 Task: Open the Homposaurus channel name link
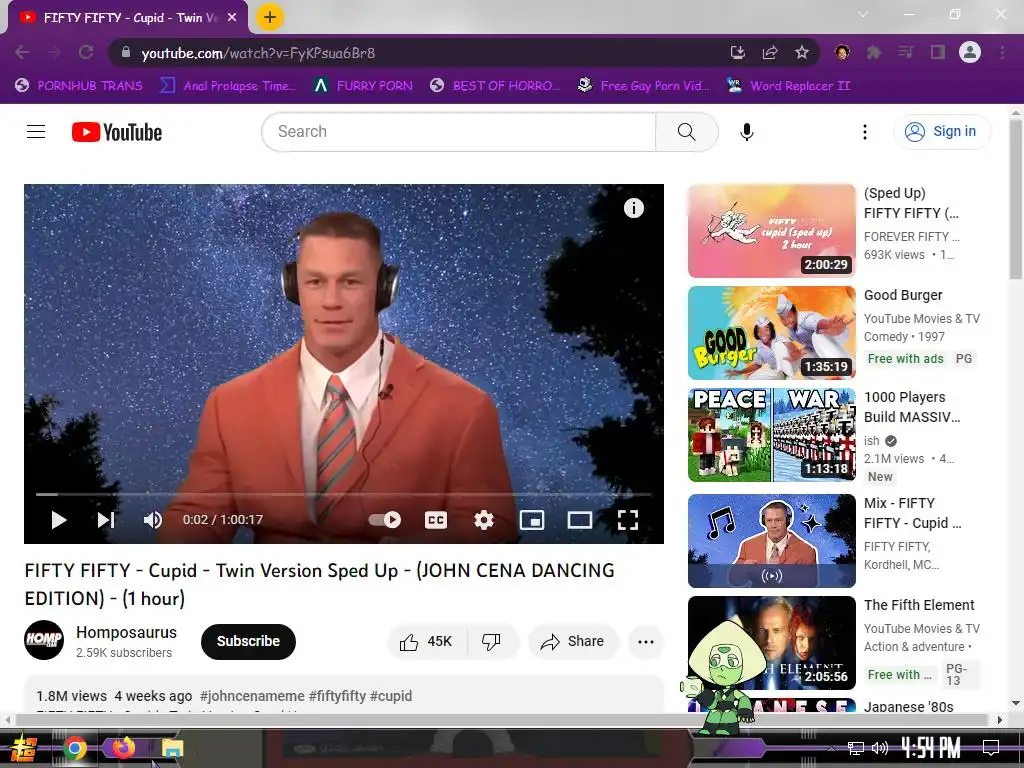126,632
